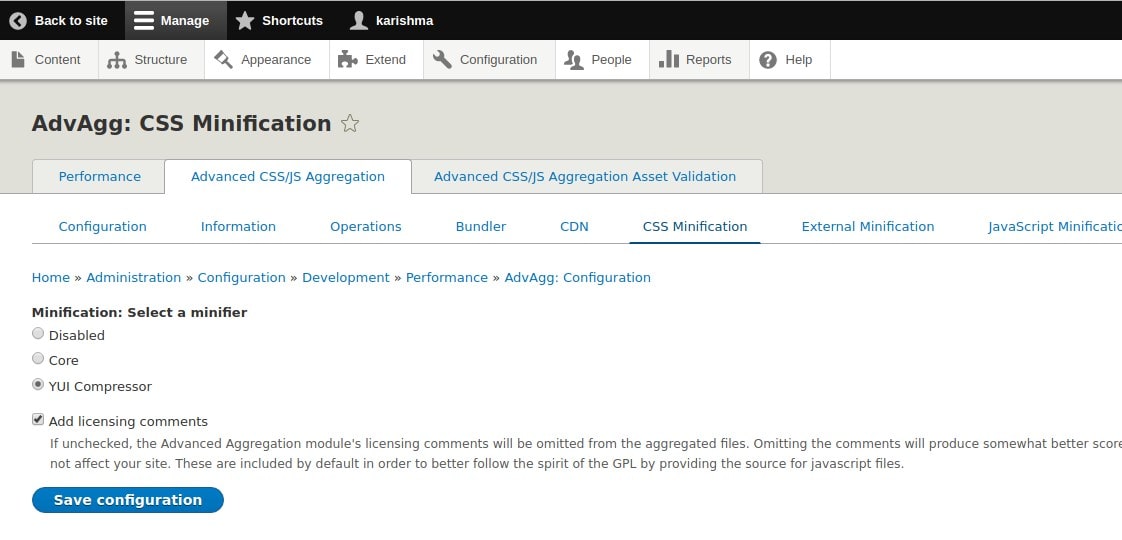Click the People users icon
Viewport: 1122px width, 540px height.
(574, 60)
